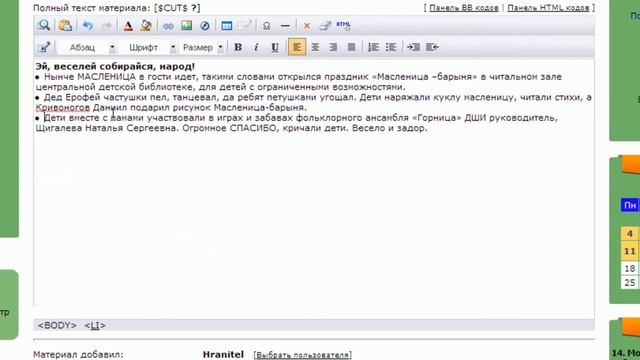Align text to the right
Viewport: 640px width, 360px height.
point(333,47)
